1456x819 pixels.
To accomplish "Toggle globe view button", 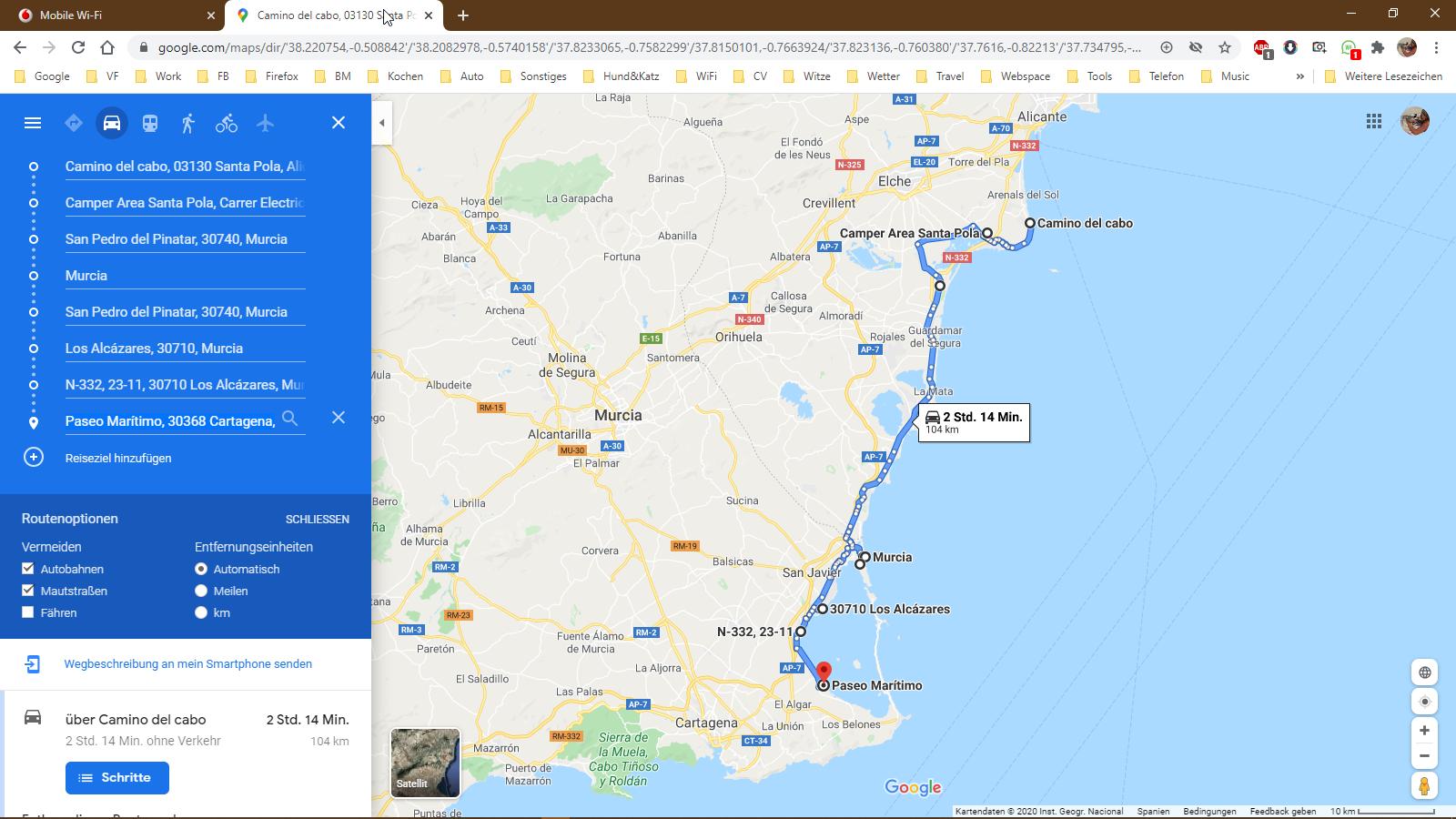I will tap(1425, 672).
